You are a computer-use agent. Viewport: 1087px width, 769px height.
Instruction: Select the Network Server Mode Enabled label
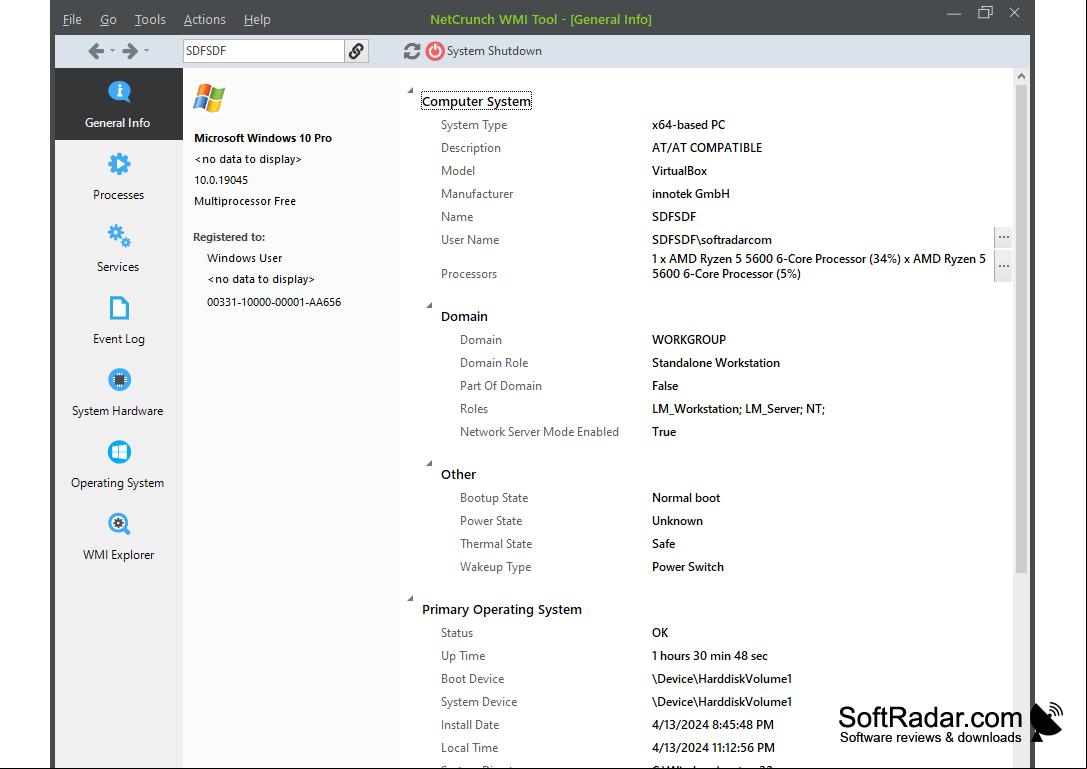539,432
